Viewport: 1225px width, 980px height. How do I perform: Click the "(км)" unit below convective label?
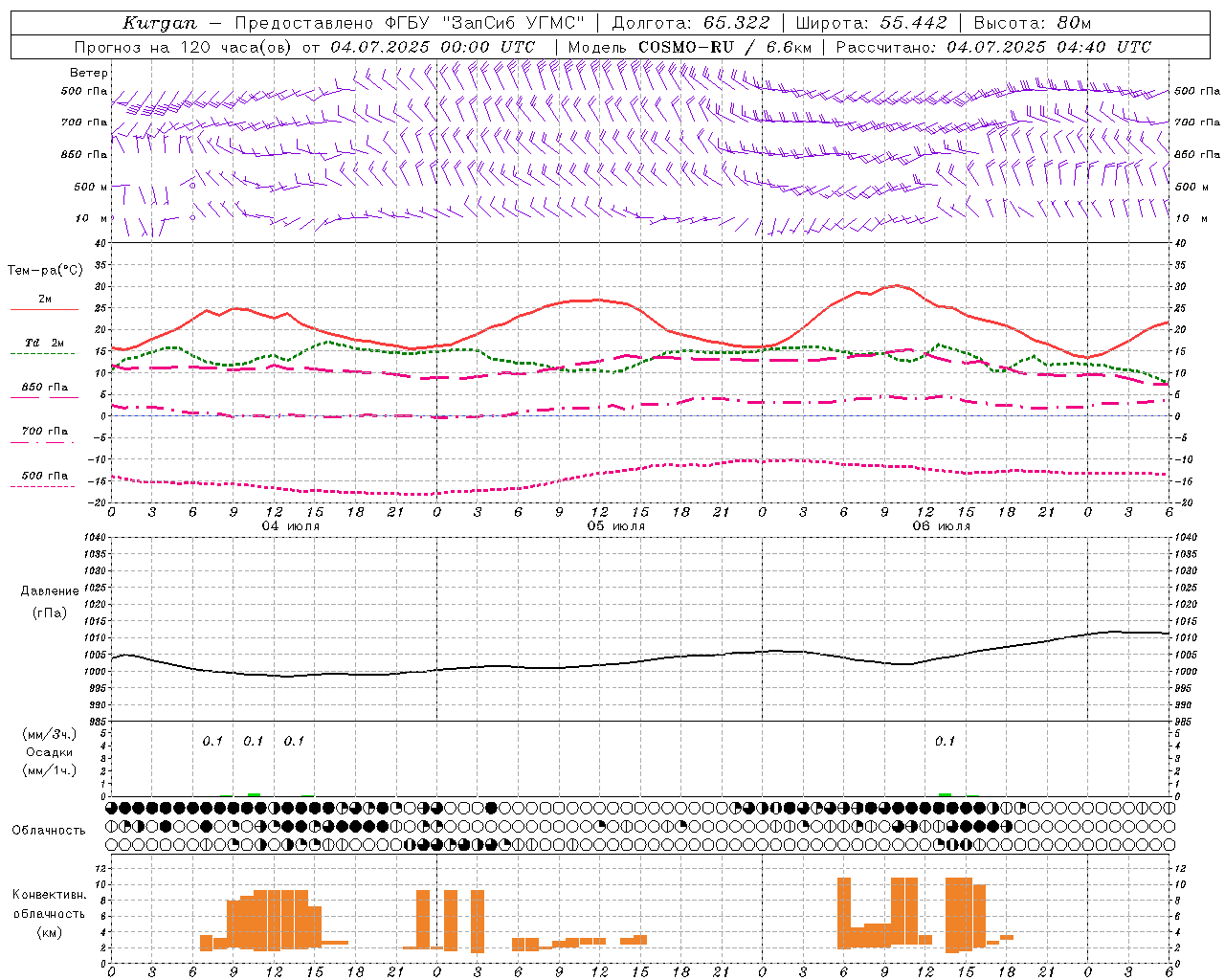(x=49, y=932)
